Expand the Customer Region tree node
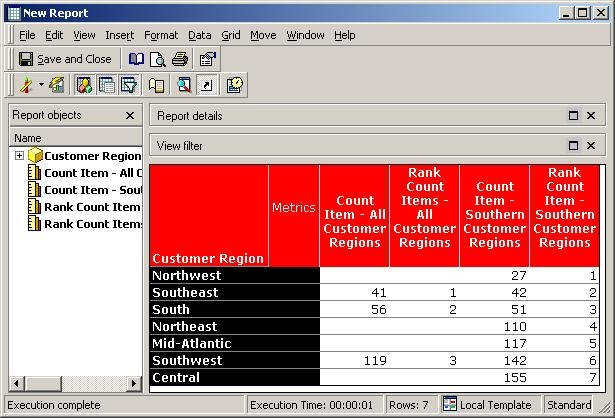 click(x=19, y=156)
